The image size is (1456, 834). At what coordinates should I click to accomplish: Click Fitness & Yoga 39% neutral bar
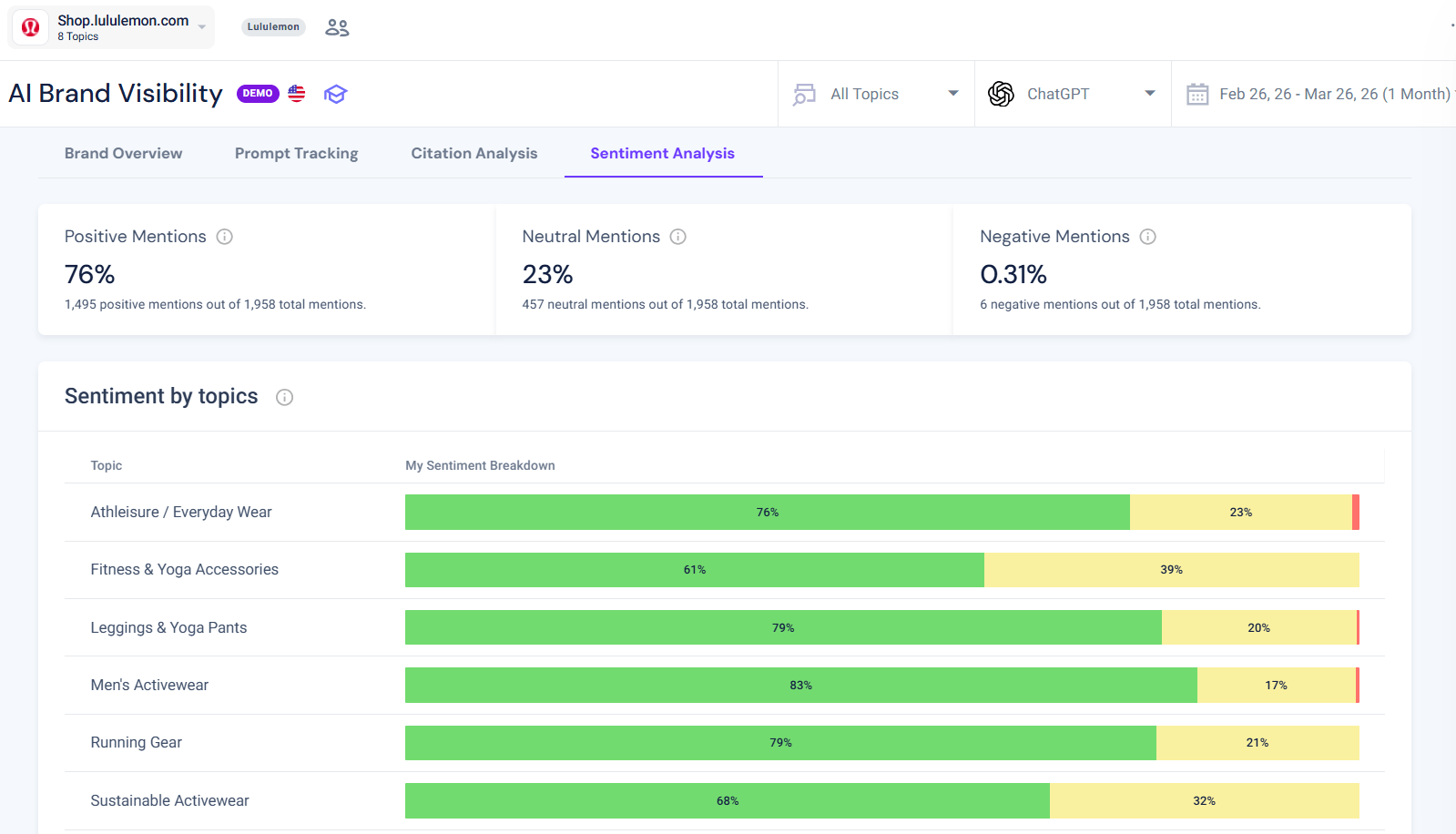tap(1172, 570)
